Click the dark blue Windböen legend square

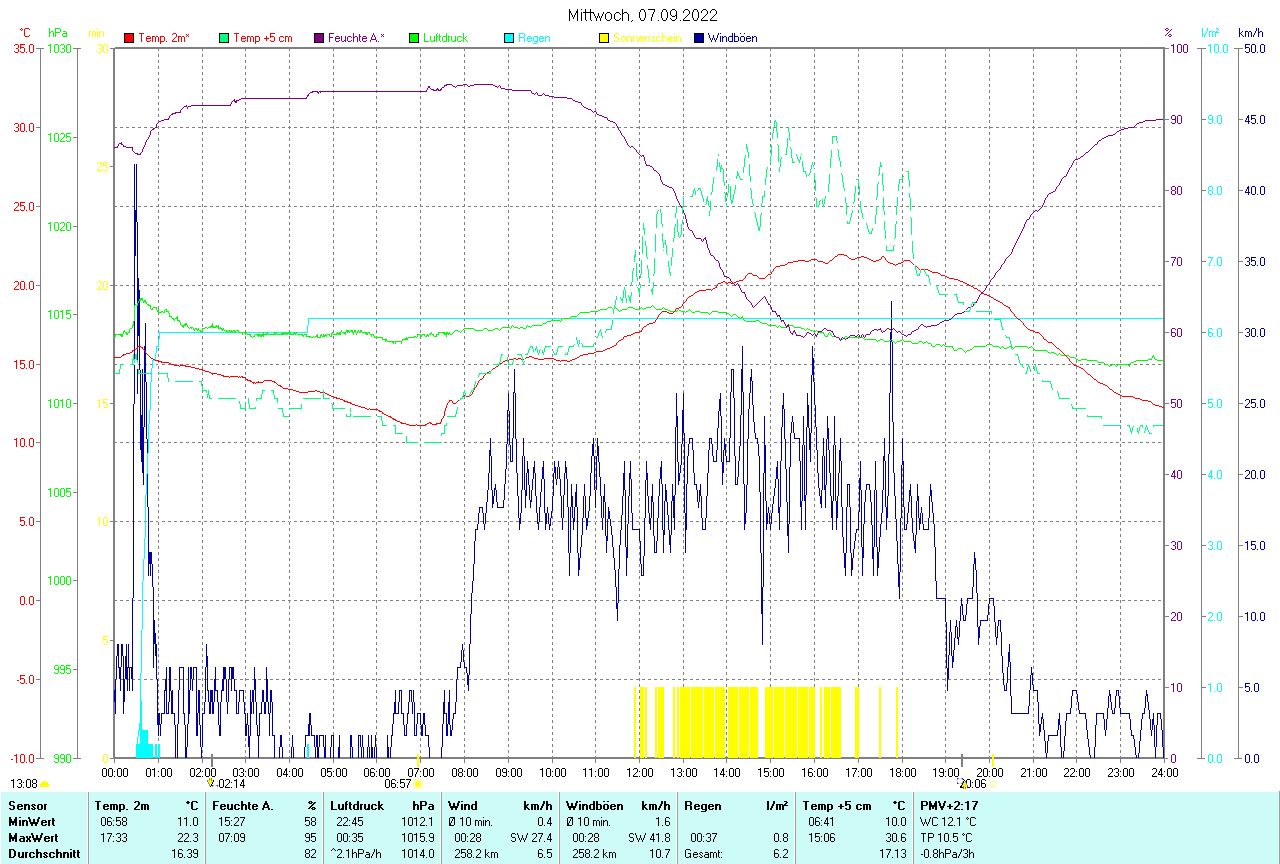(x=699, y=38)
